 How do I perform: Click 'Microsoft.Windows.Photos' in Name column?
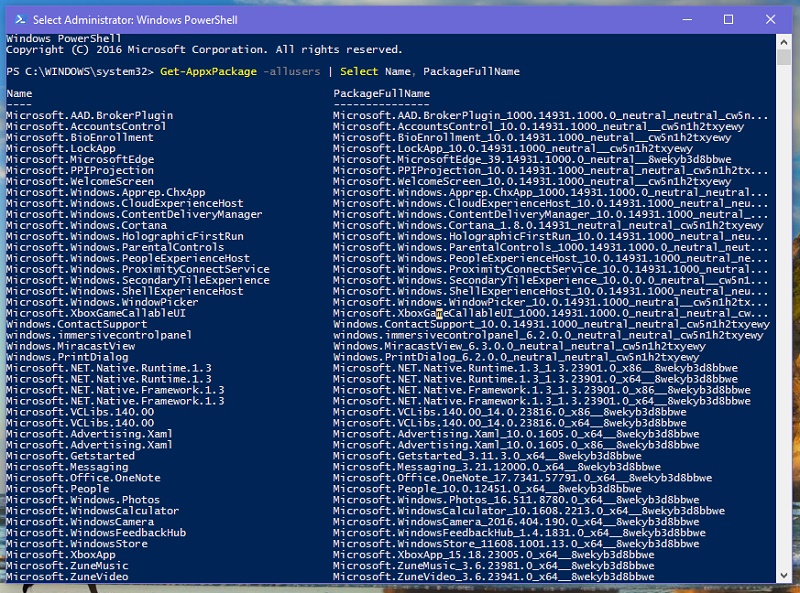pos(83,500)
